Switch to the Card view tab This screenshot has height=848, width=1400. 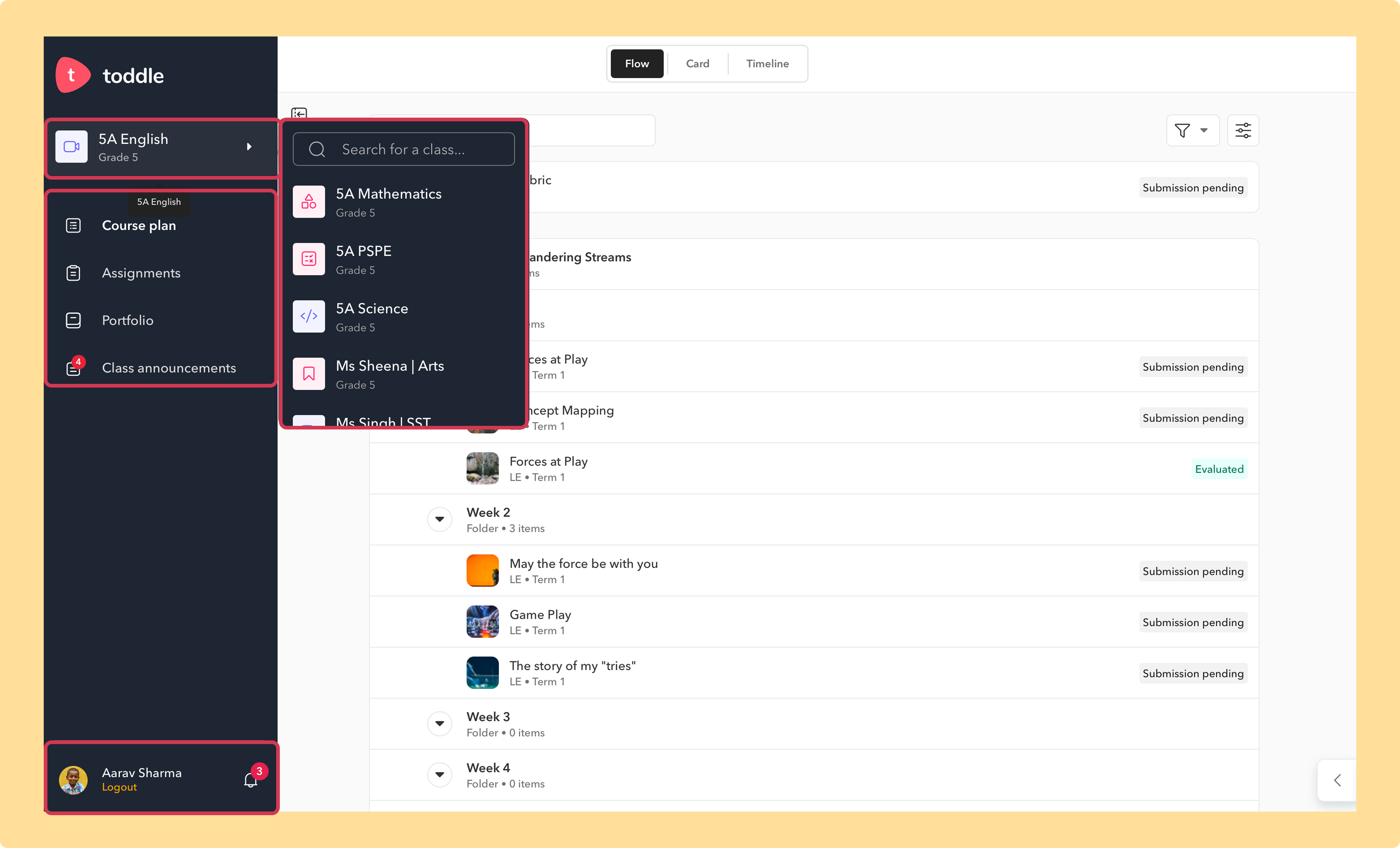pyautogui.click(x=697, y=64)
